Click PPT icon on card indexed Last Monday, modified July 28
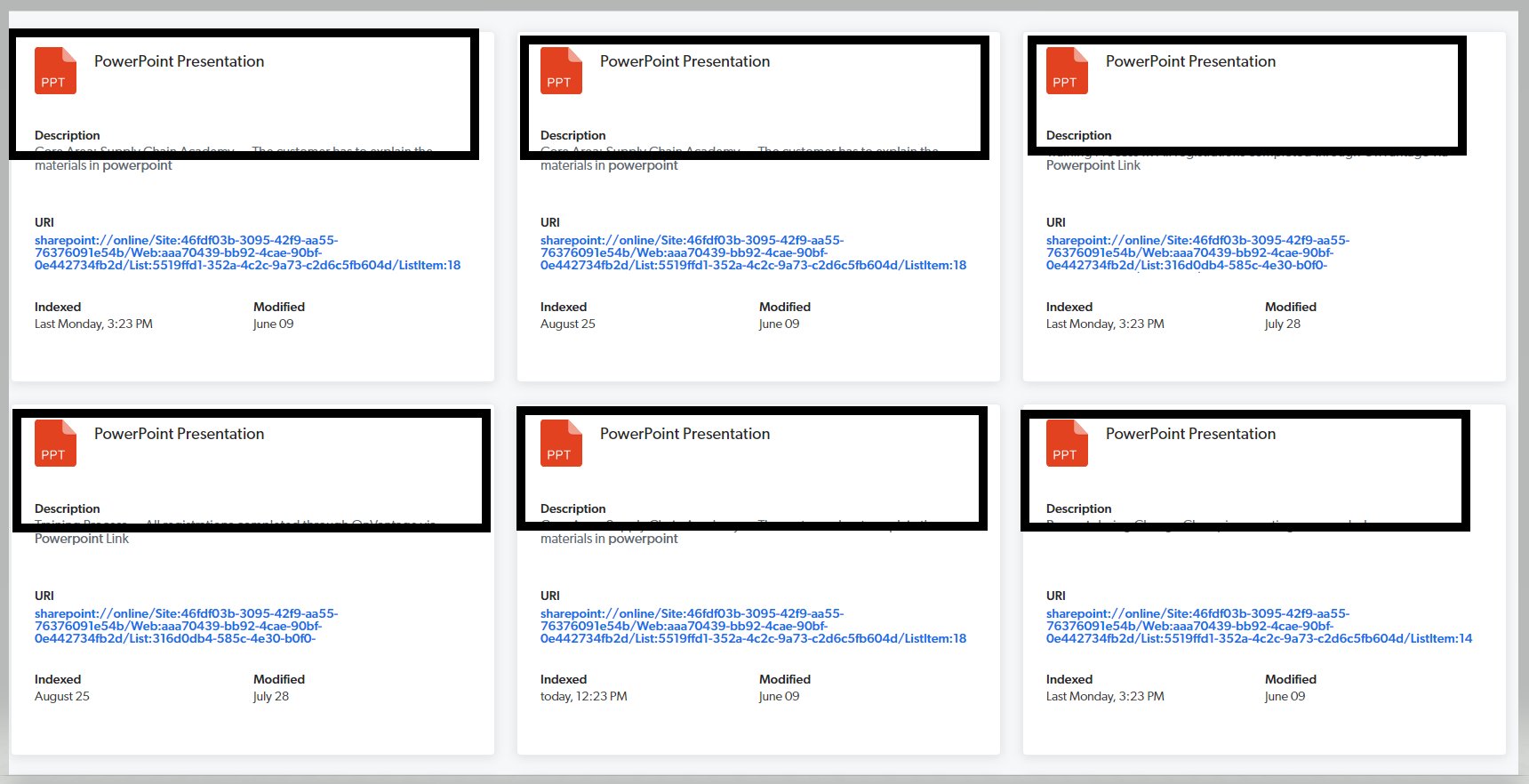The width and height of the screenshot is (1529, 784). click(1067, 71)
